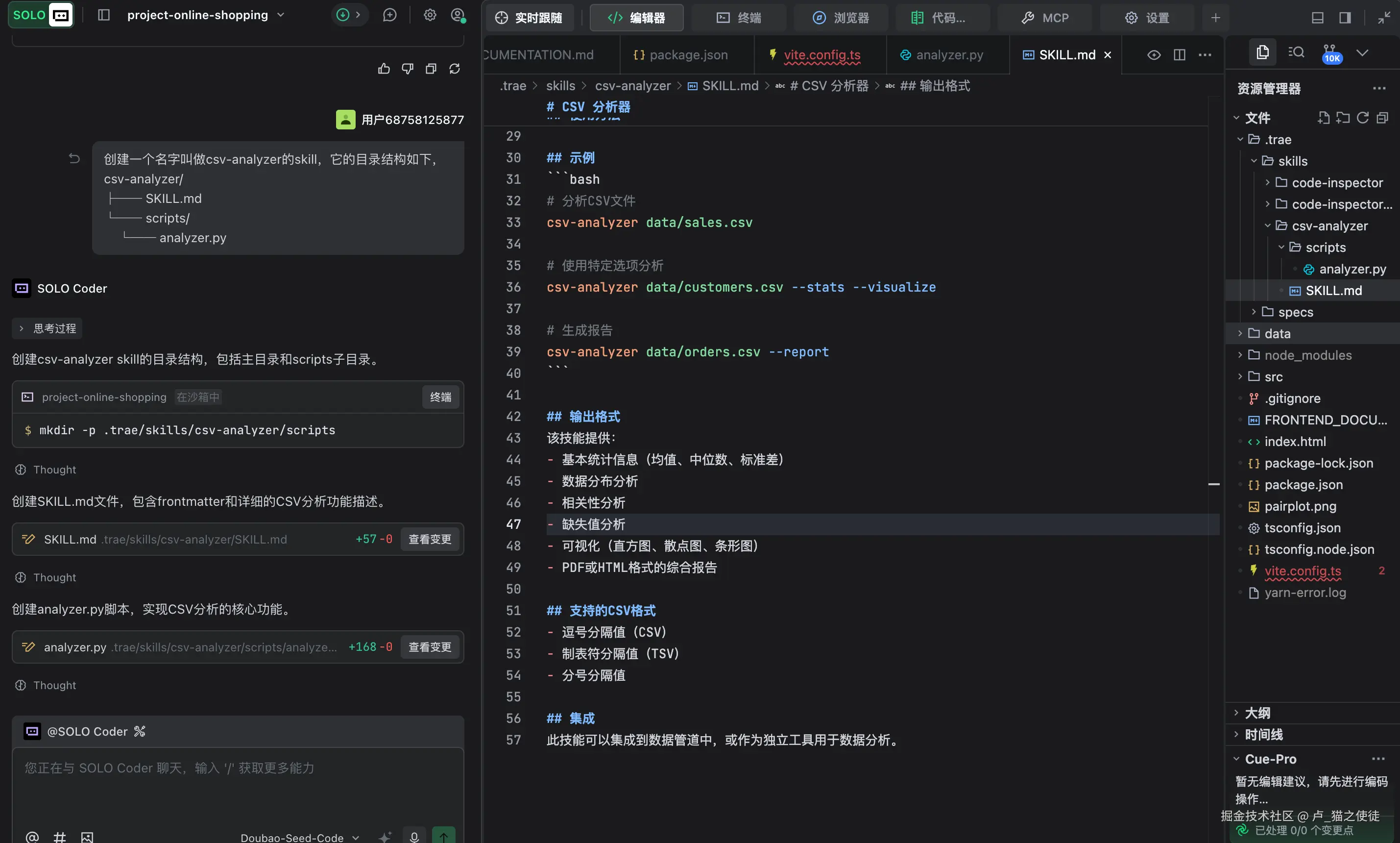Click the copy message icon

431,69
